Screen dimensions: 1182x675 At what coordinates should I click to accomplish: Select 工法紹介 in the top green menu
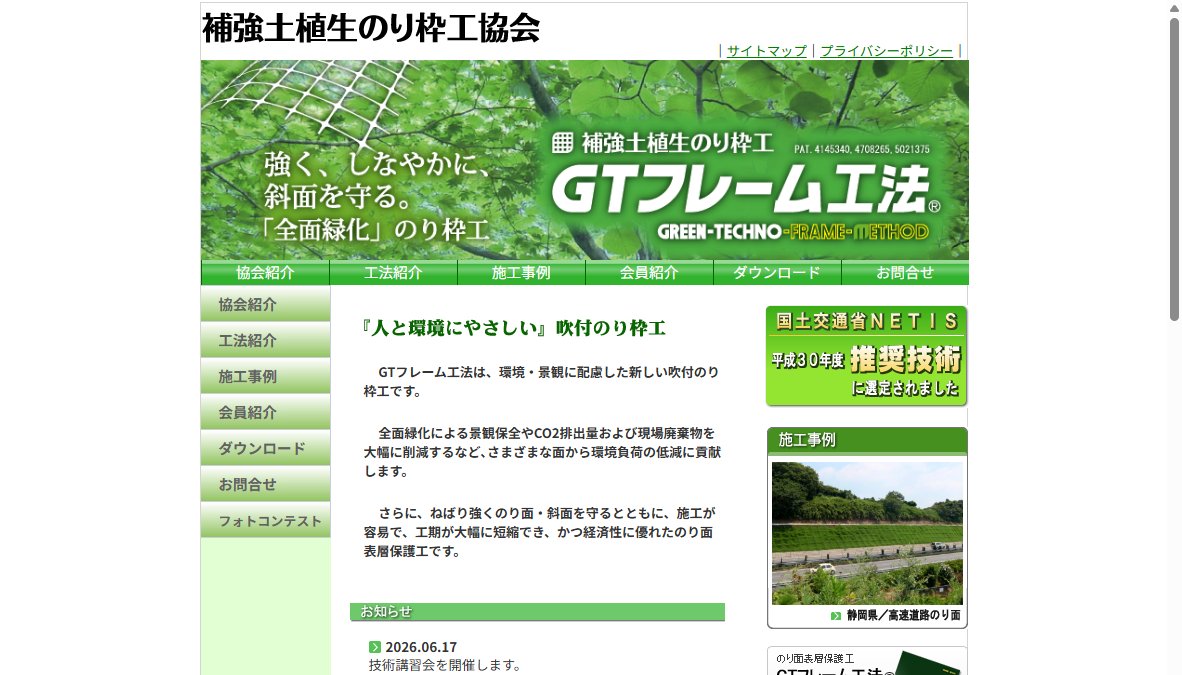pyautogui.click(x=393, y=272)
